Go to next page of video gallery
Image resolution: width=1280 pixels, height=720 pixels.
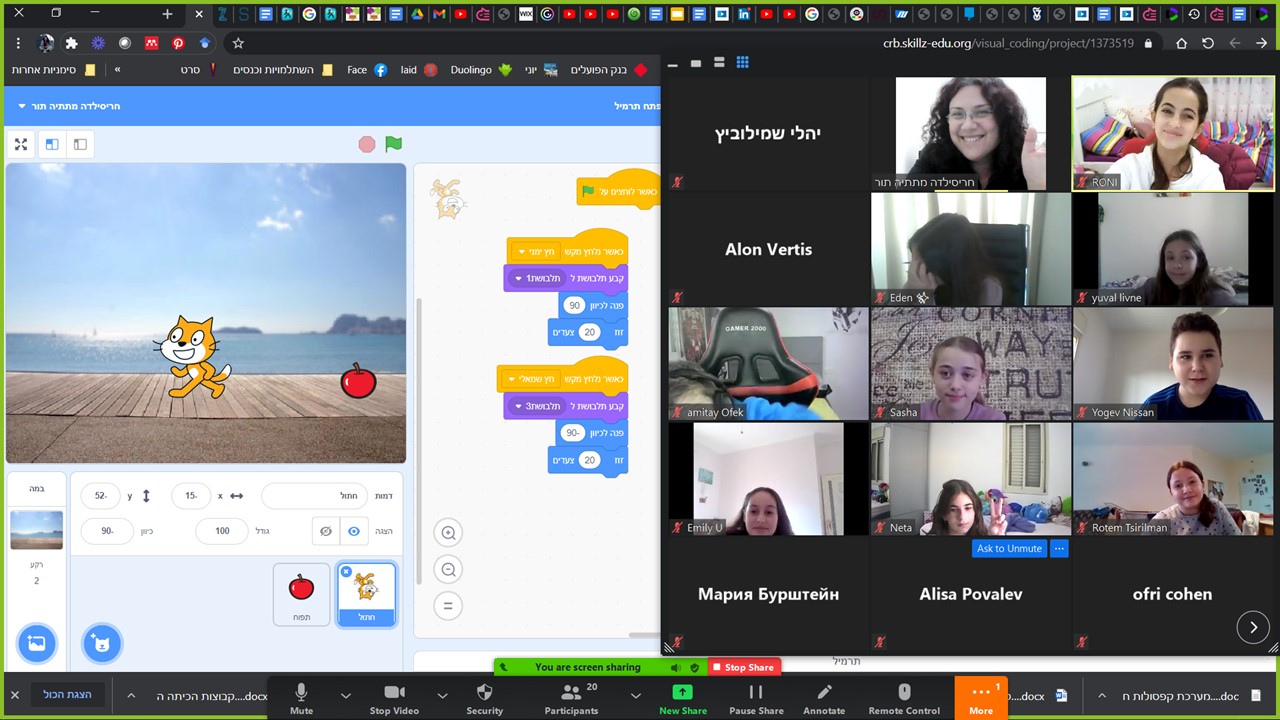tap(1253, 627)
